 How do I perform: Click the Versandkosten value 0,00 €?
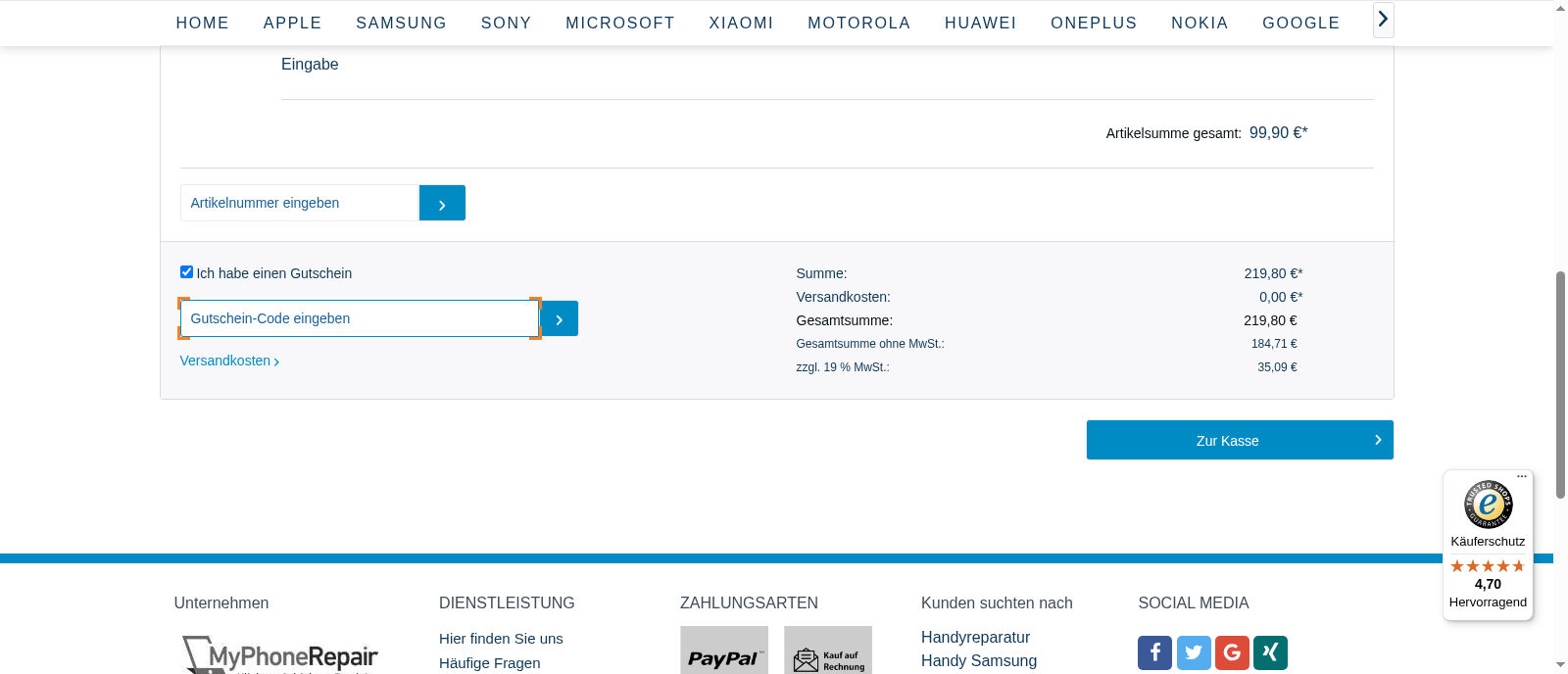point(1281,297)
